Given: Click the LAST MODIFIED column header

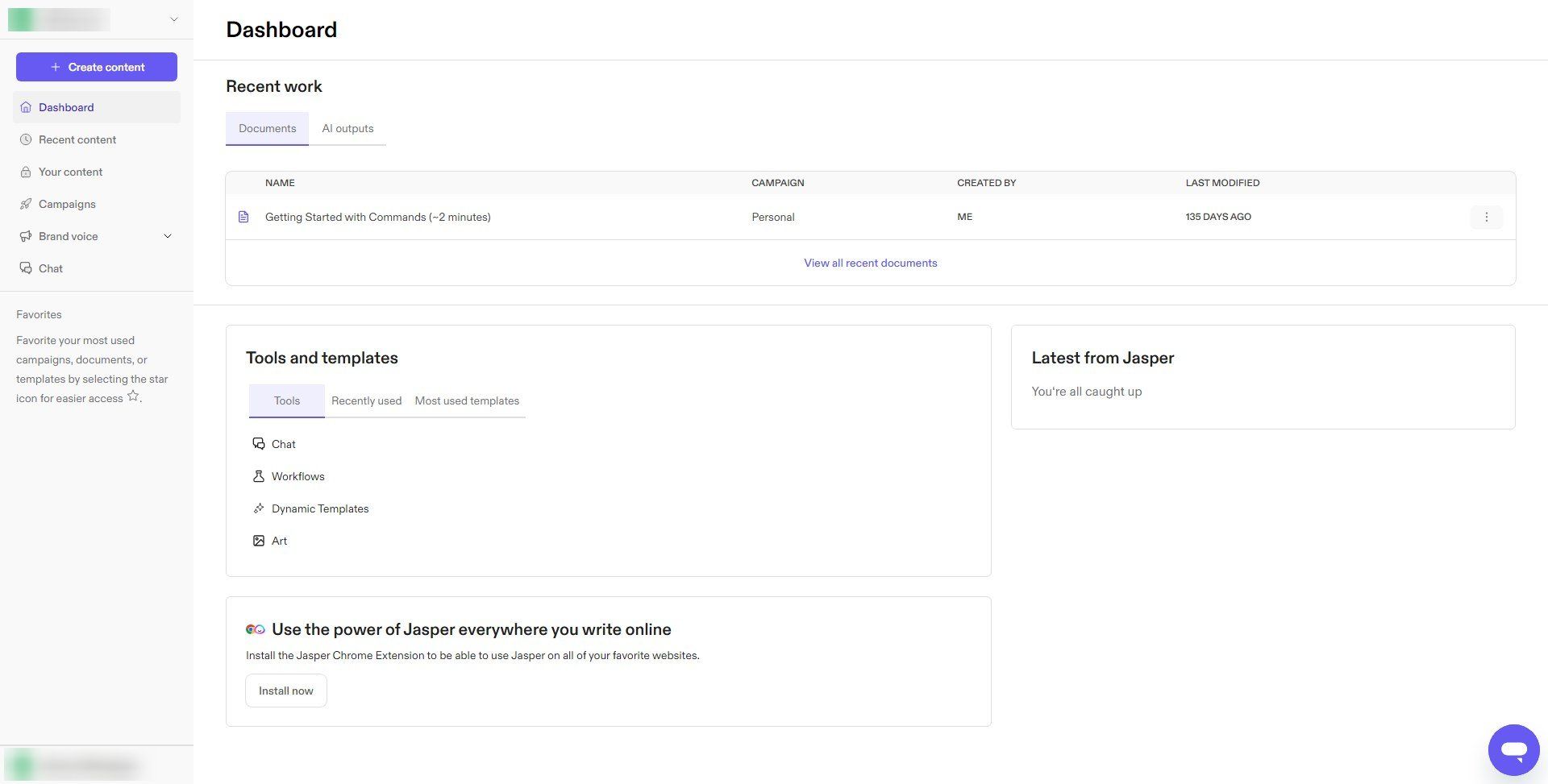Looking at the screenshot, I should coord(1222,183).
